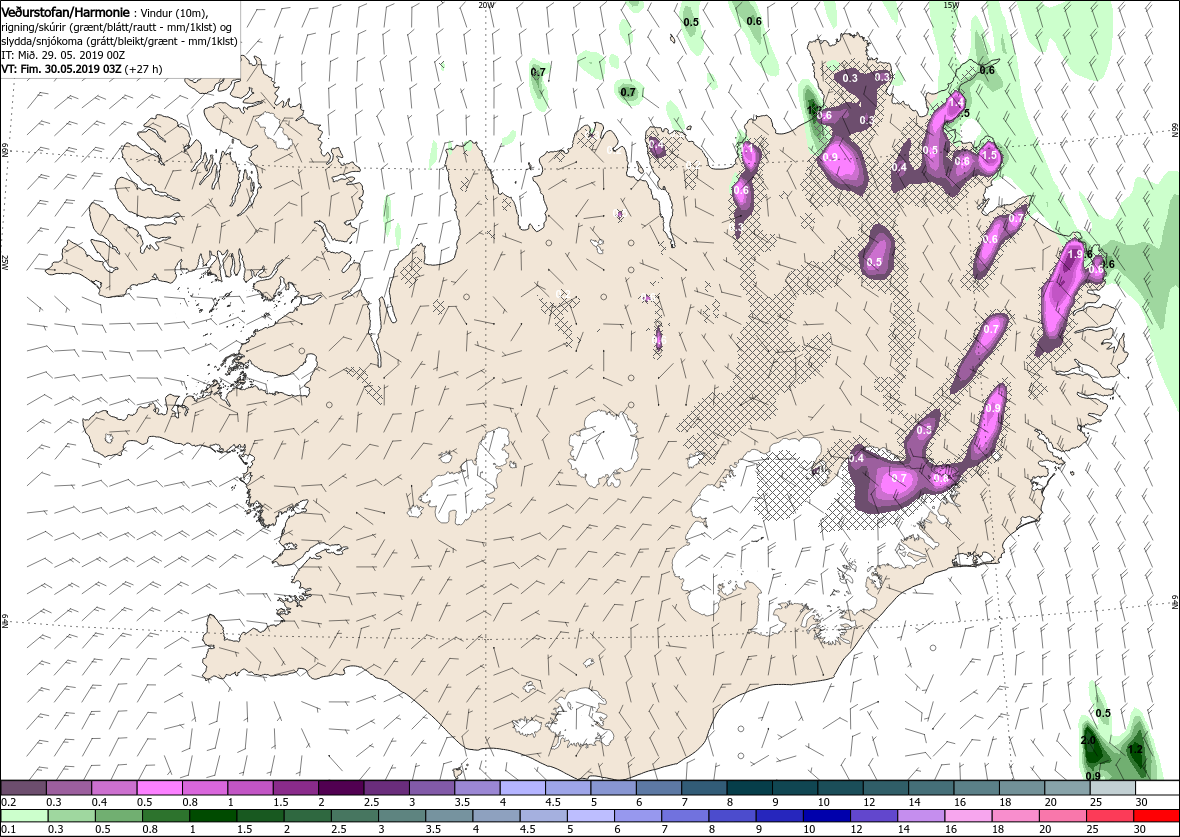Click the snow scale dark teal 8 swatch
This screenshot has width=1180, height=837.
(x=750, y=787)
